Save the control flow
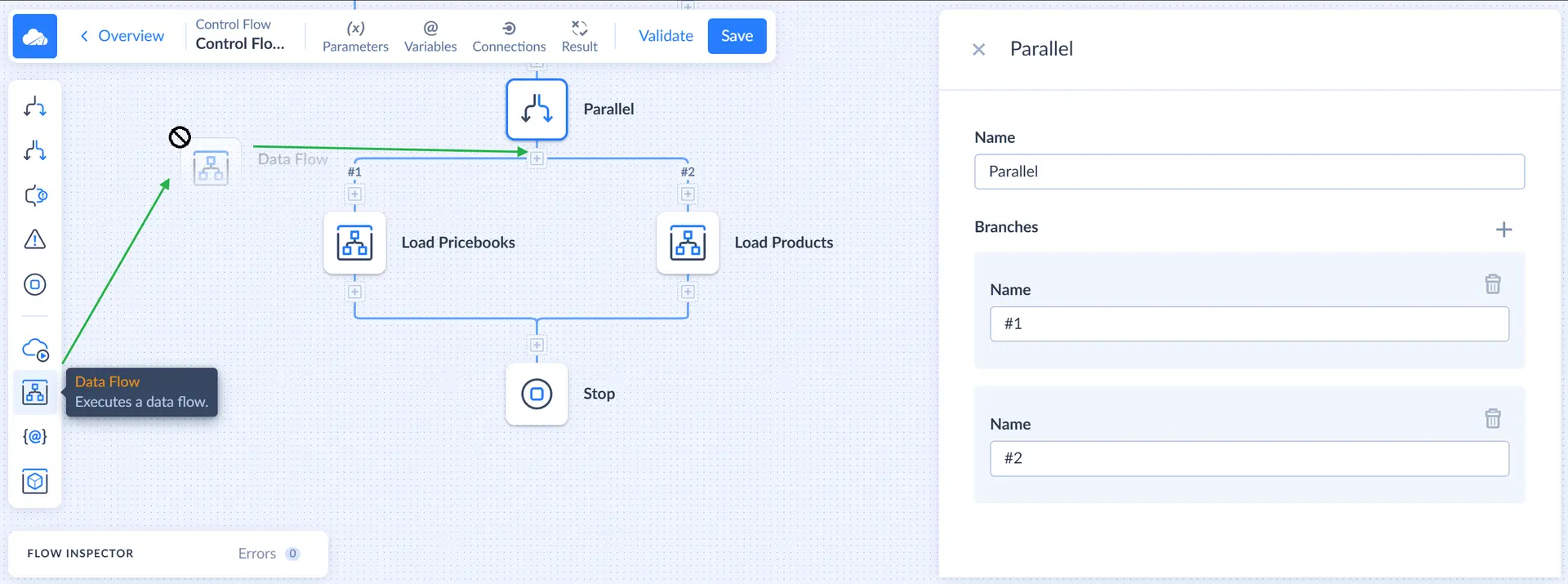Viewport: 1568px width, 584px height. [x=737, y=36]
